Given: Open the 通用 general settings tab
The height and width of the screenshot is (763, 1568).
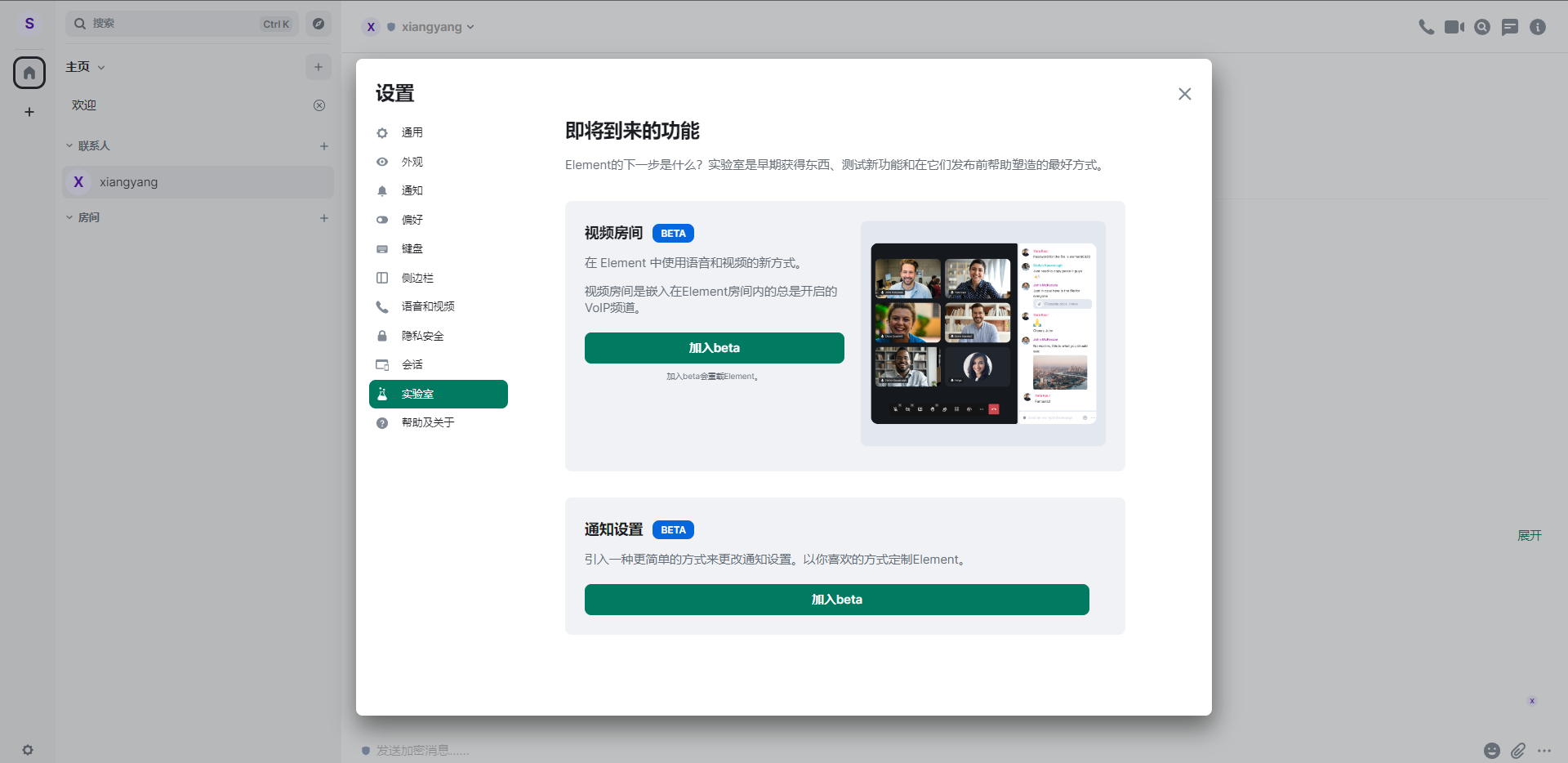Looking at the screenshot, I should pos(439,132).
